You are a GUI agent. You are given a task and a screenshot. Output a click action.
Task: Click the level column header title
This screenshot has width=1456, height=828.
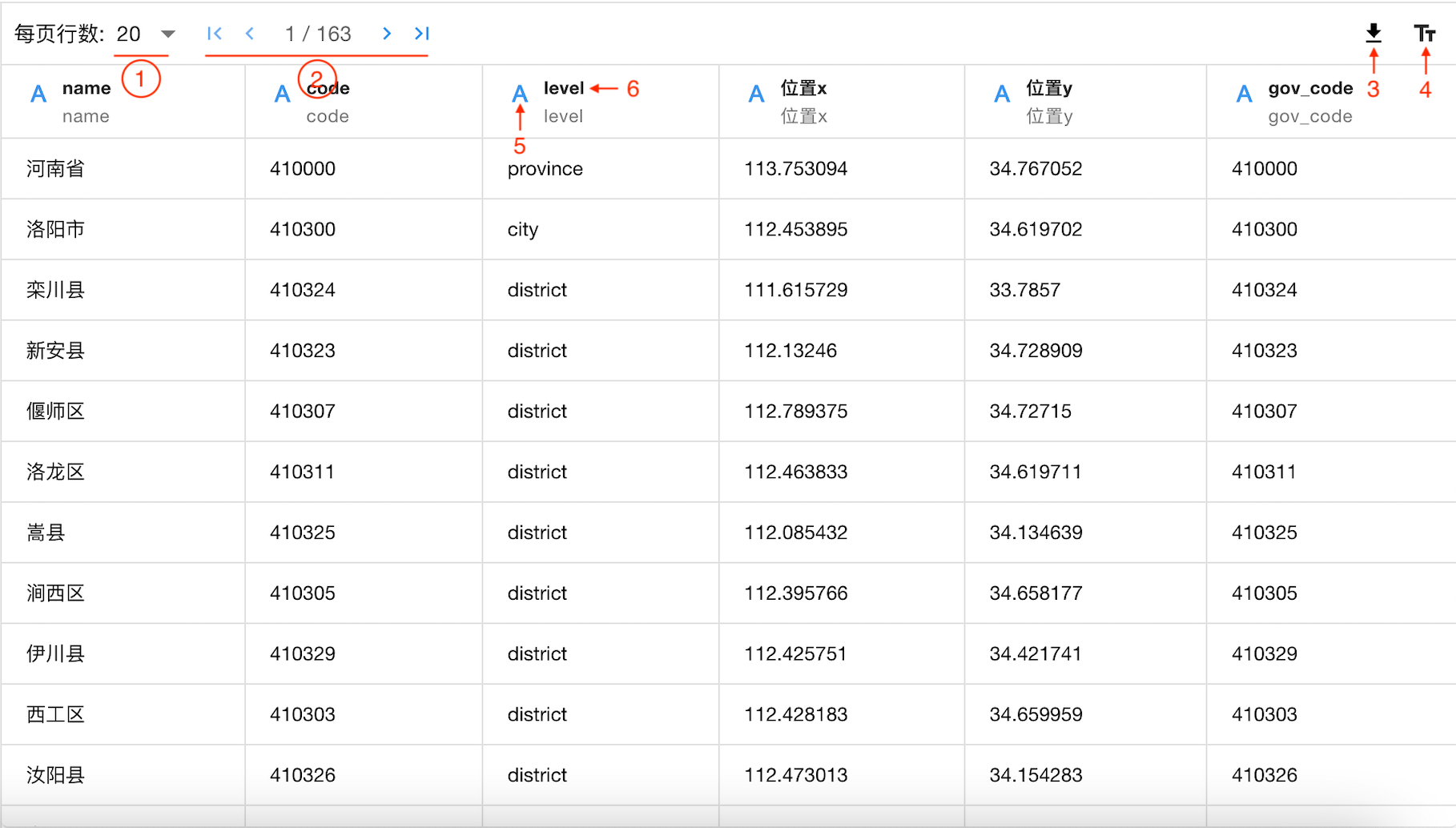564,88
